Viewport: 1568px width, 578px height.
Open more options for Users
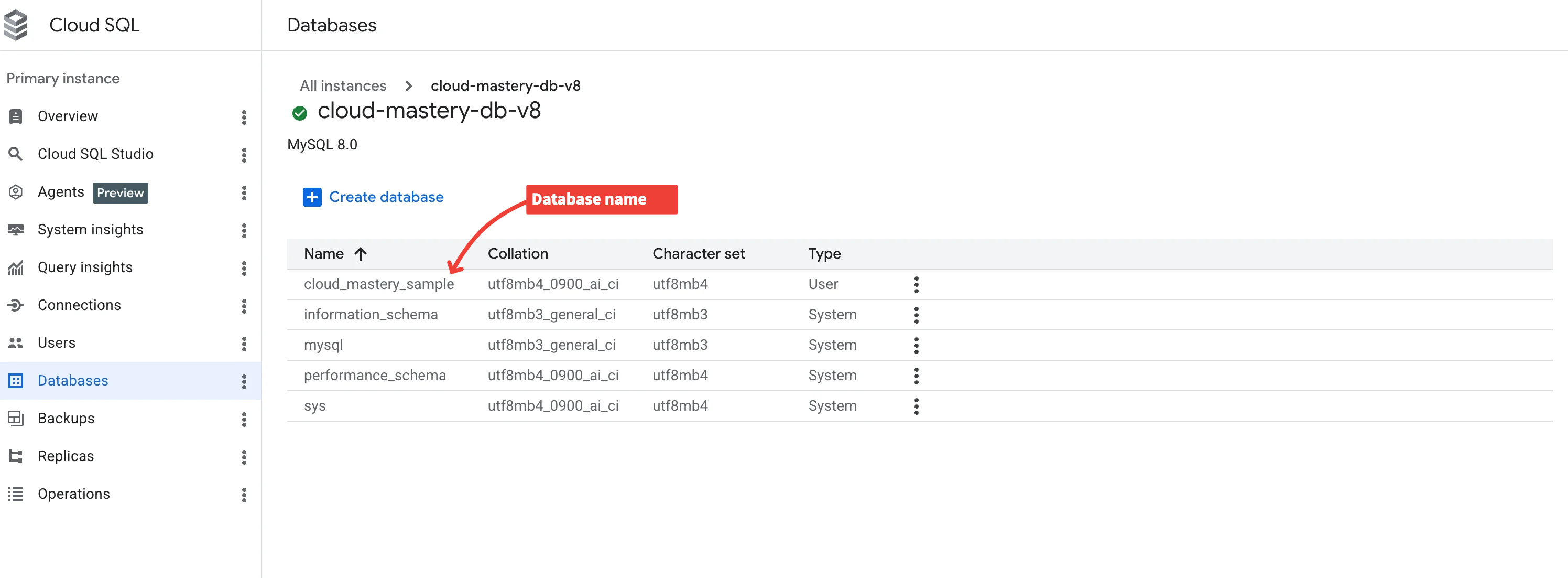pos(244,344)
